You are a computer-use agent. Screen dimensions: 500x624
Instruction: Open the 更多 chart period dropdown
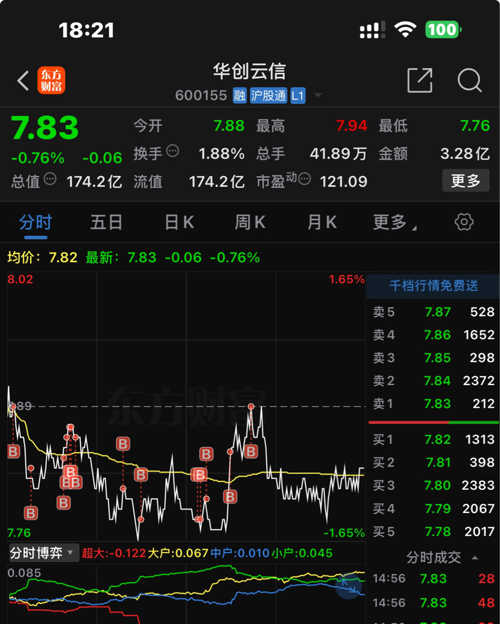(x=395, y=222)
